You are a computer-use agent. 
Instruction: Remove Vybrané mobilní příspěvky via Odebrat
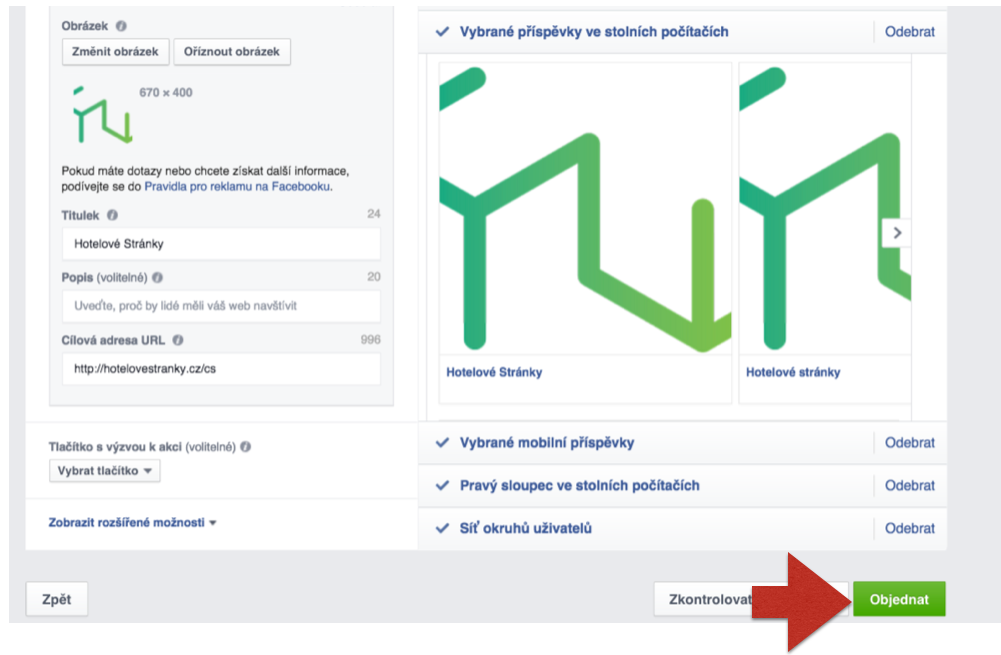(x=909, y=442)
